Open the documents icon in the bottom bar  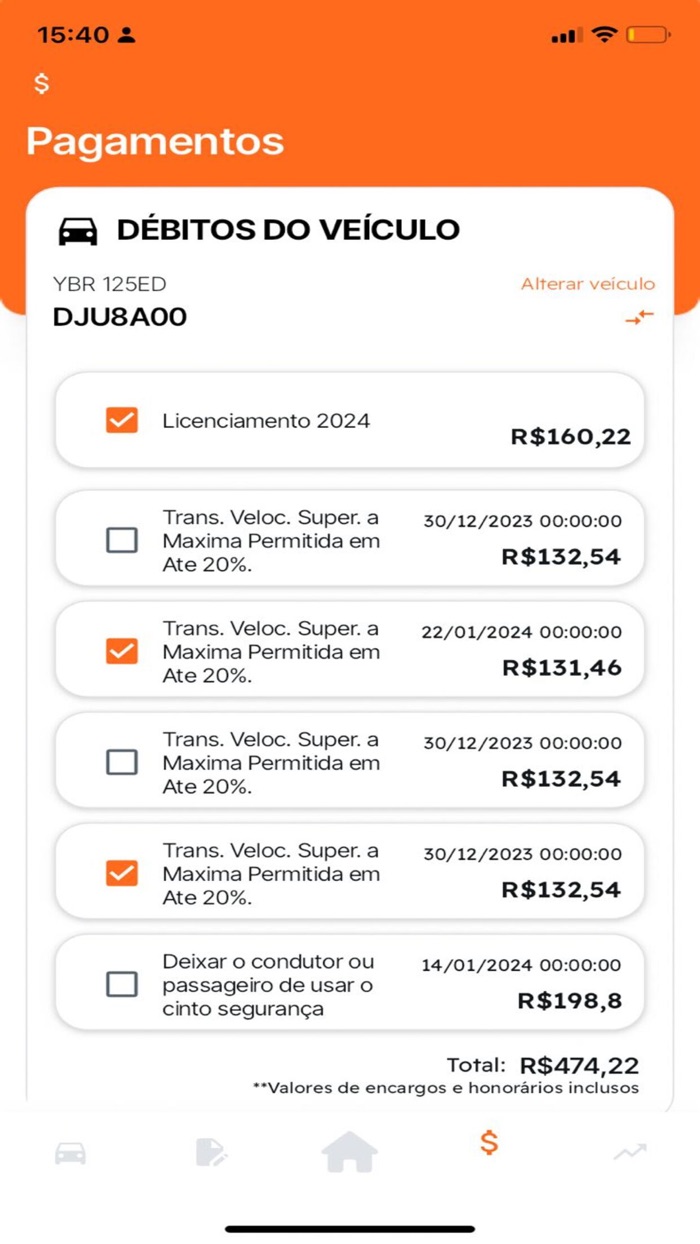210,1152
